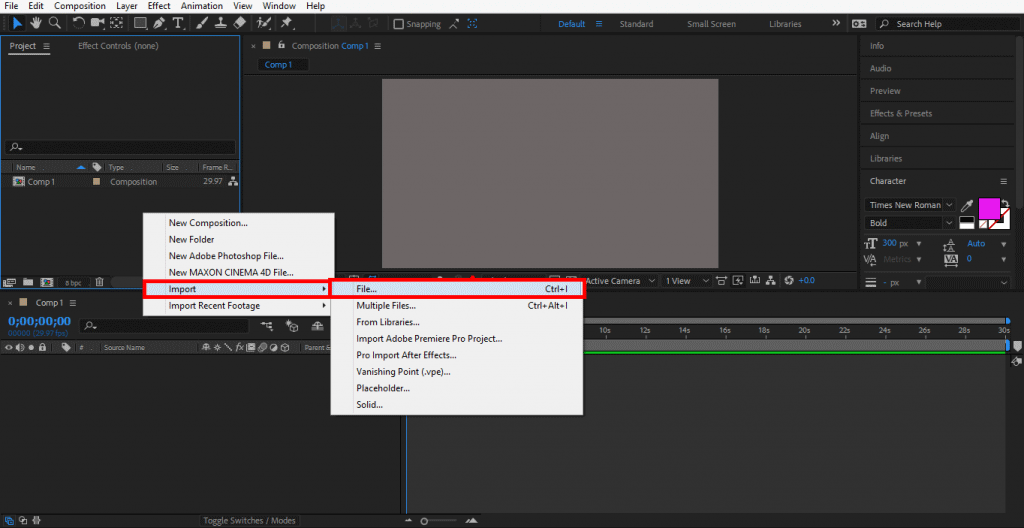Select the Puppet Pin tool
Screen dimensions: 1024x528
pos(286,24)
